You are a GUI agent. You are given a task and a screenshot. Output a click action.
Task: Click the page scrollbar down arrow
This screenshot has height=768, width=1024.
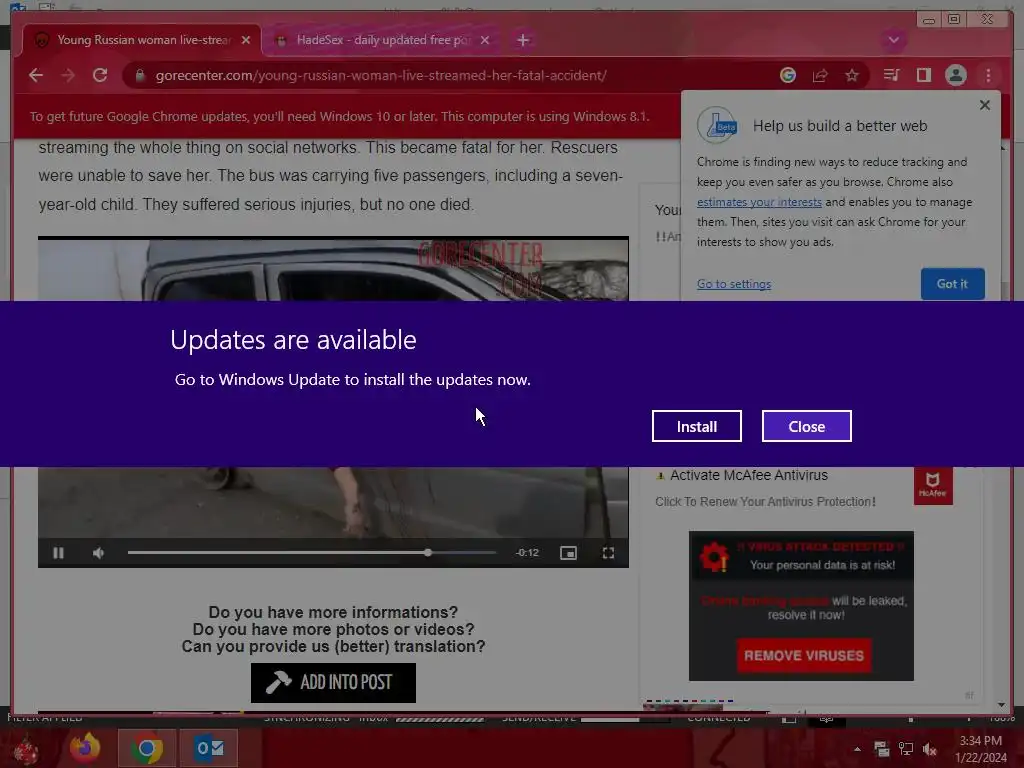point(1001,705)
